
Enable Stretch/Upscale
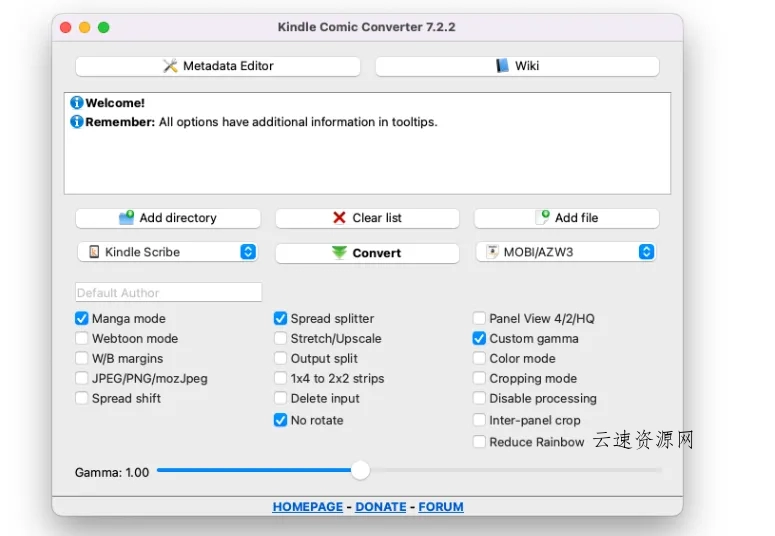pyautogui.click(x=280, y=338)
